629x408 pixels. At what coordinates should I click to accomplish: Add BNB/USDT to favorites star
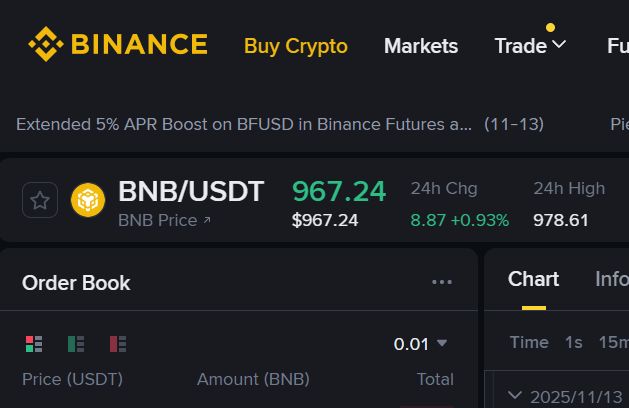(x=40, y=200)
